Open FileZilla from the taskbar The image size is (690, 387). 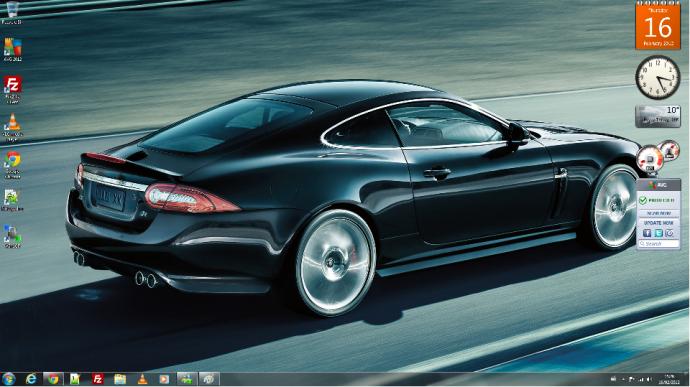[x=98, y=379]
